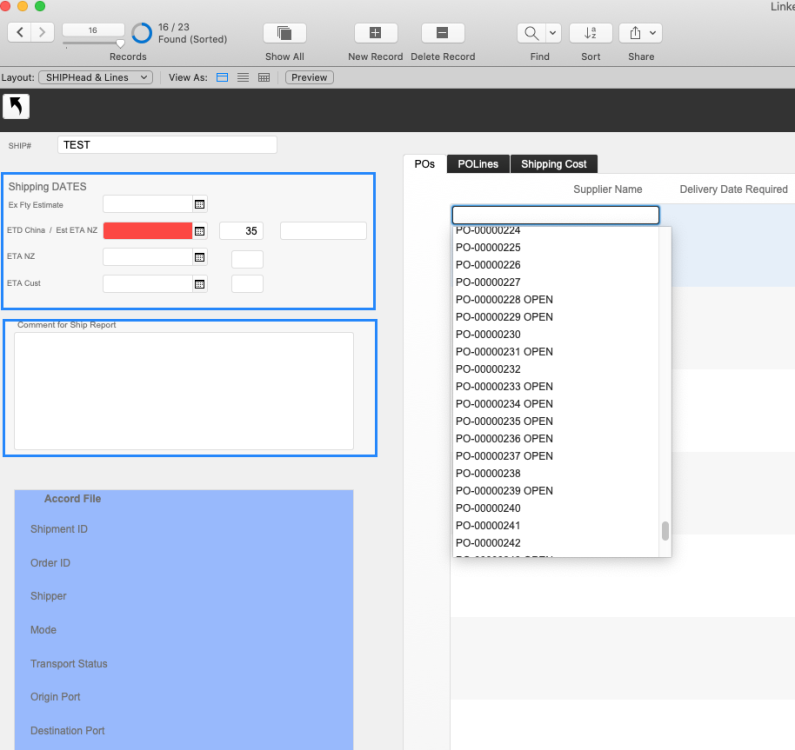
Task: Go to the previous record arrow
Action: [x=21, y=33]
